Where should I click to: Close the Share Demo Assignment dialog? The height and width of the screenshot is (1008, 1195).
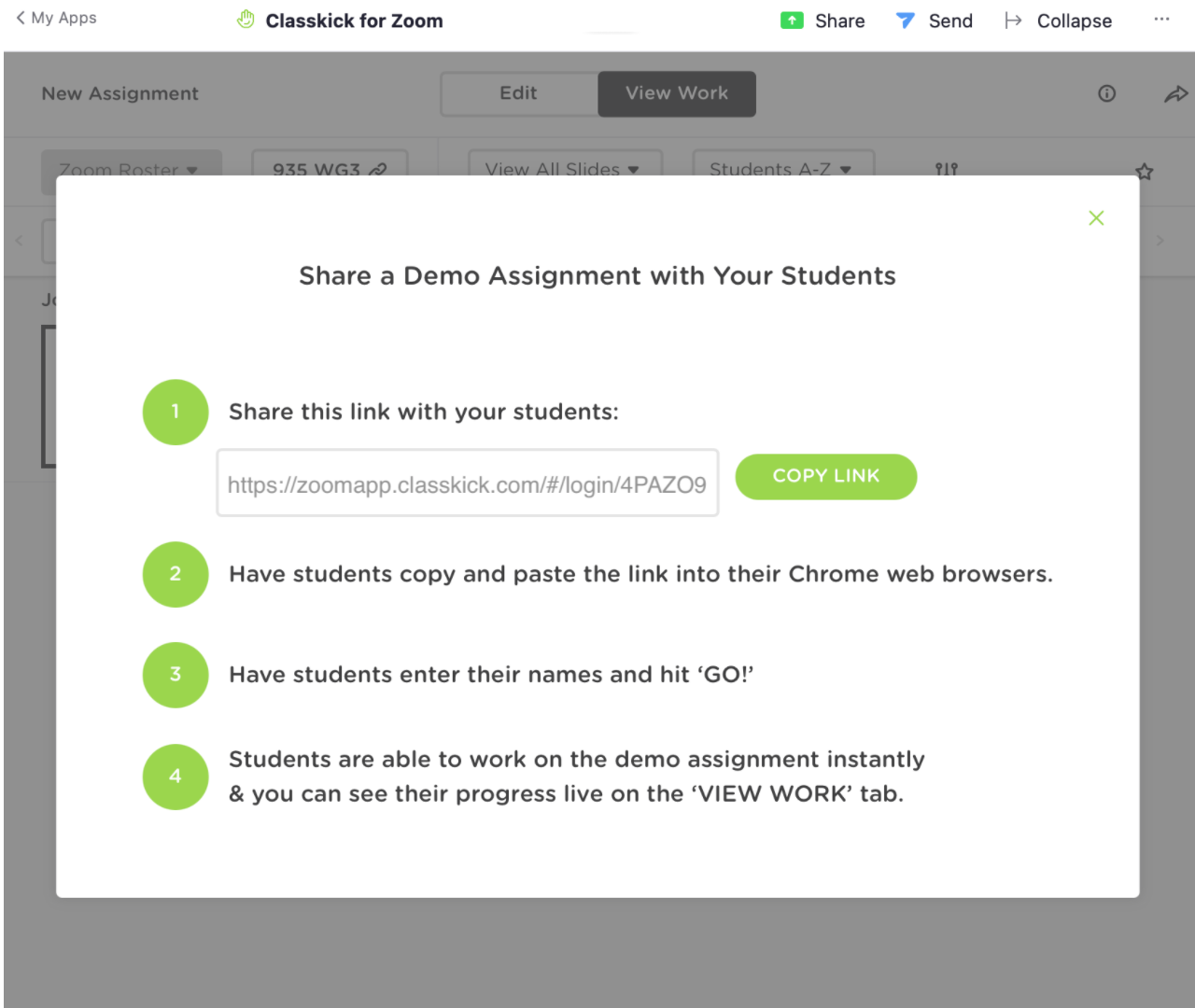tap(1096, 218)
